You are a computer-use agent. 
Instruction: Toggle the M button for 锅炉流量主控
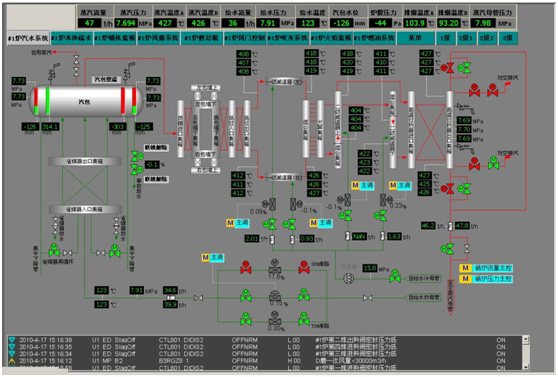point(465,268)
